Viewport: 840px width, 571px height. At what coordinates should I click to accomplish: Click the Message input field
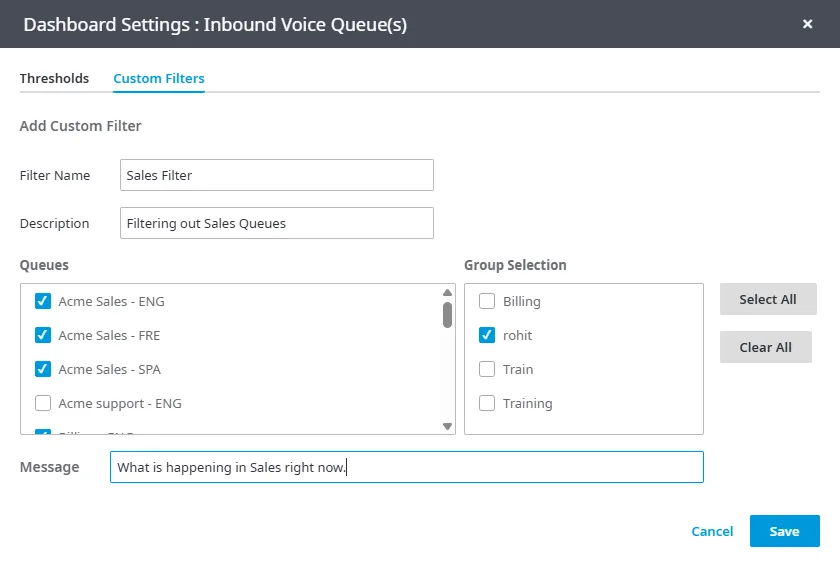pyautogui.click(x=407, y=467)
